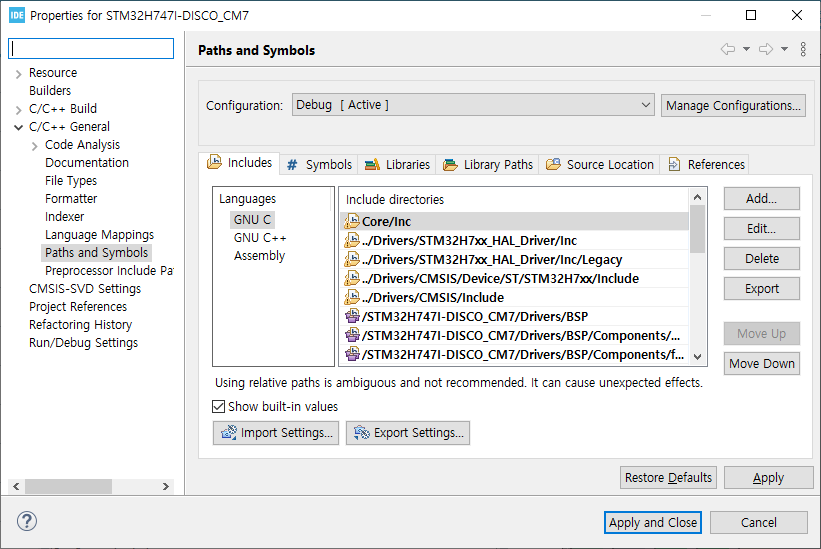The image size is (821, 549).
Task: Open the Formatter tree item
Action: [71, 198]
